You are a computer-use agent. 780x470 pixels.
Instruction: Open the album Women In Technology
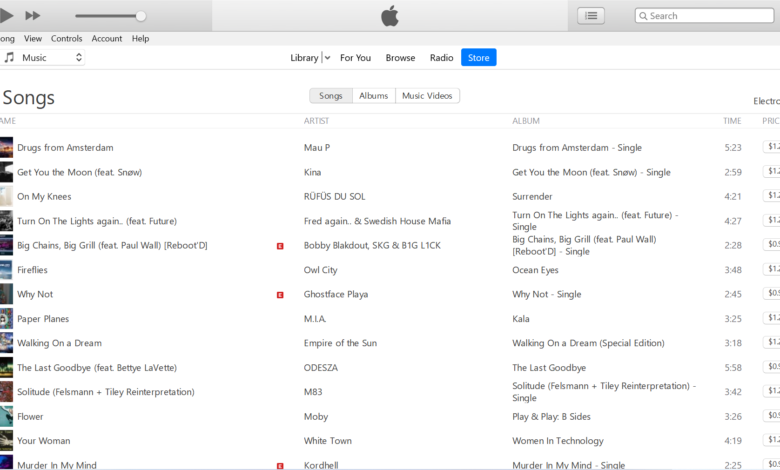click(x=558, y=441)
